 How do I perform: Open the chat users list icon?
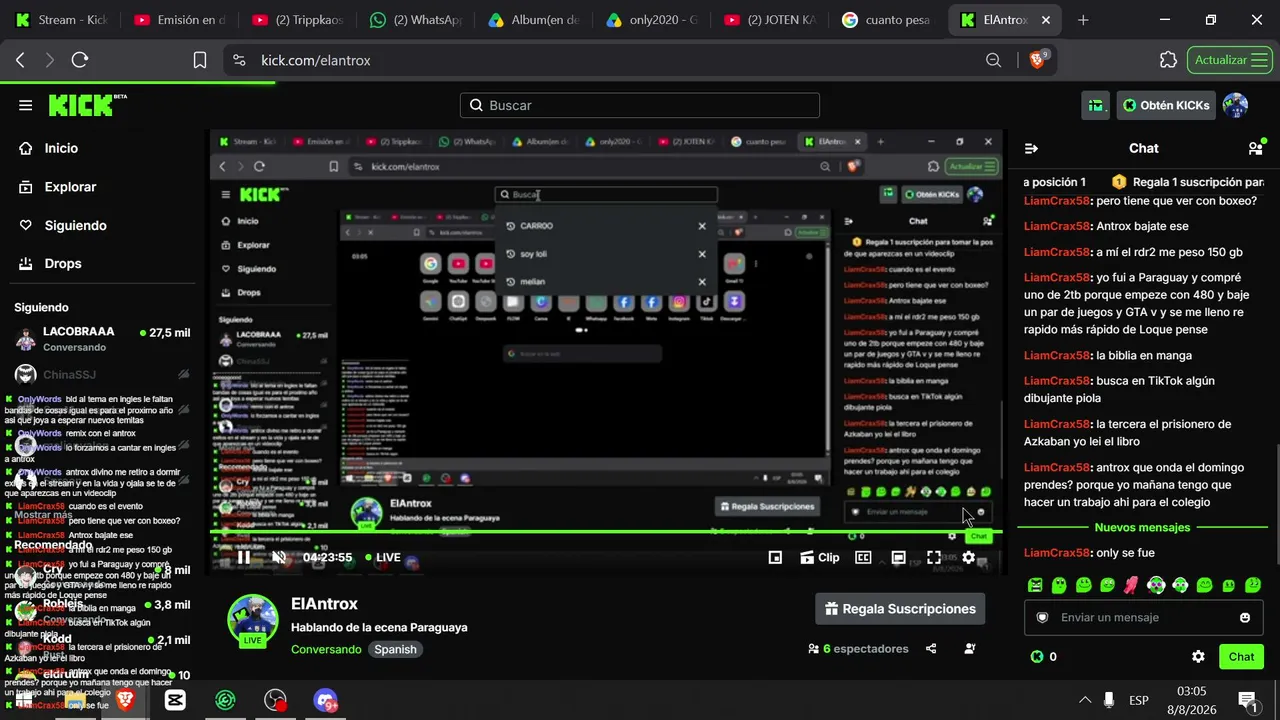click(1255, 148)
